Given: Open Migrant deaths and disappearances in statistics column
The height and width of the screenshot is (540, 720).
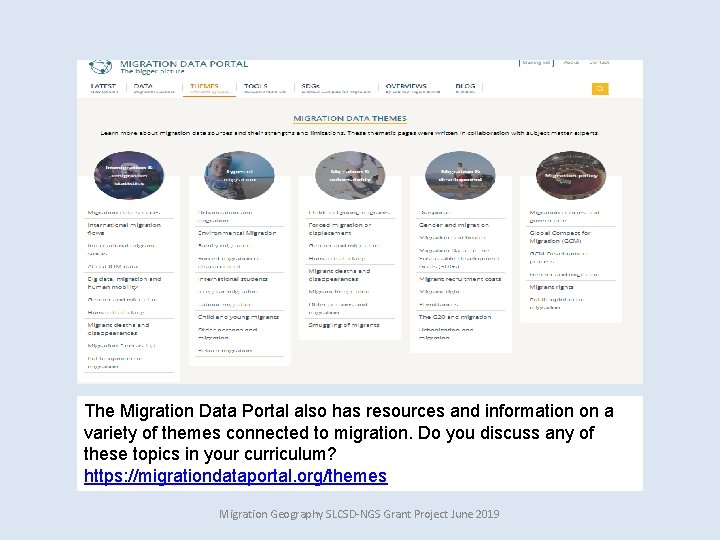Looking at the screenshot, I should click(118, 329).
